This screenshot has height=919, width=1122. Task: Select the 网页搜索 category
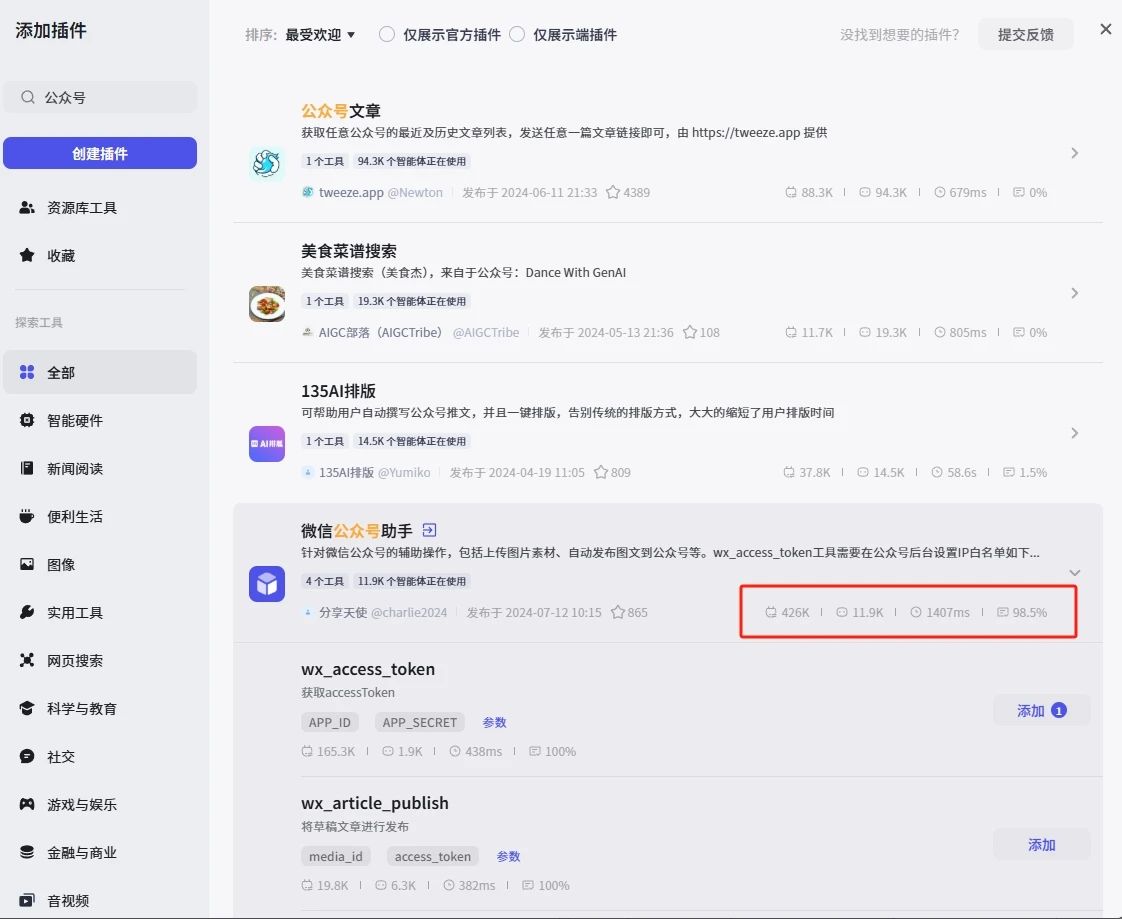point(100,660)
